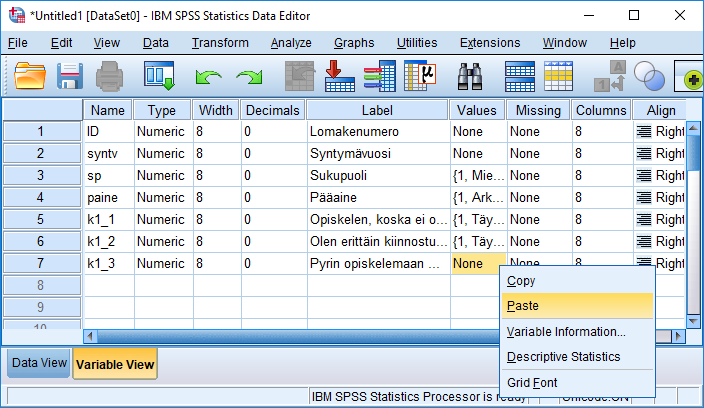Click the SPSS application icon in title bar
Image resolution: width=704 pixels, height=408 pixels.
17,15
